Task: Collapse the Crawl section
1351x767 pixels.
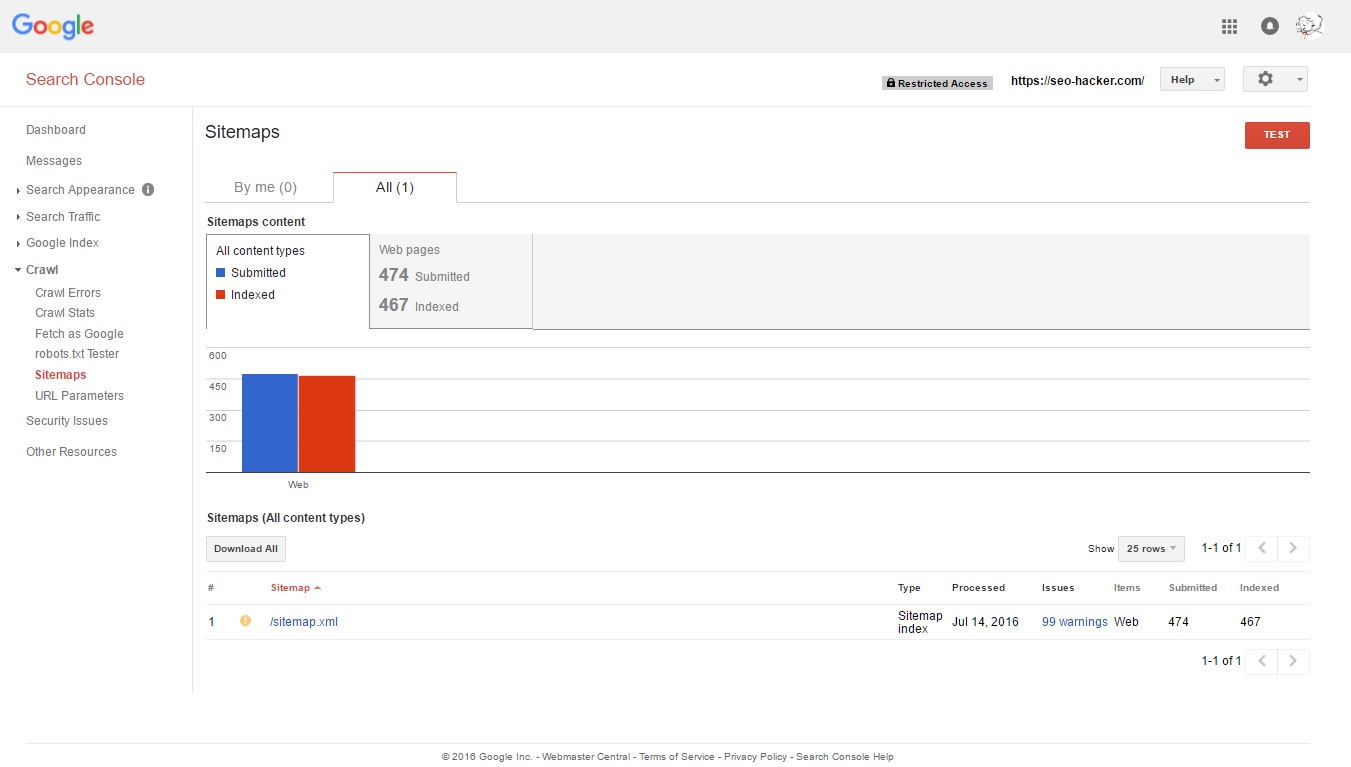Action: pyautogui.click(x=42, y=270)
